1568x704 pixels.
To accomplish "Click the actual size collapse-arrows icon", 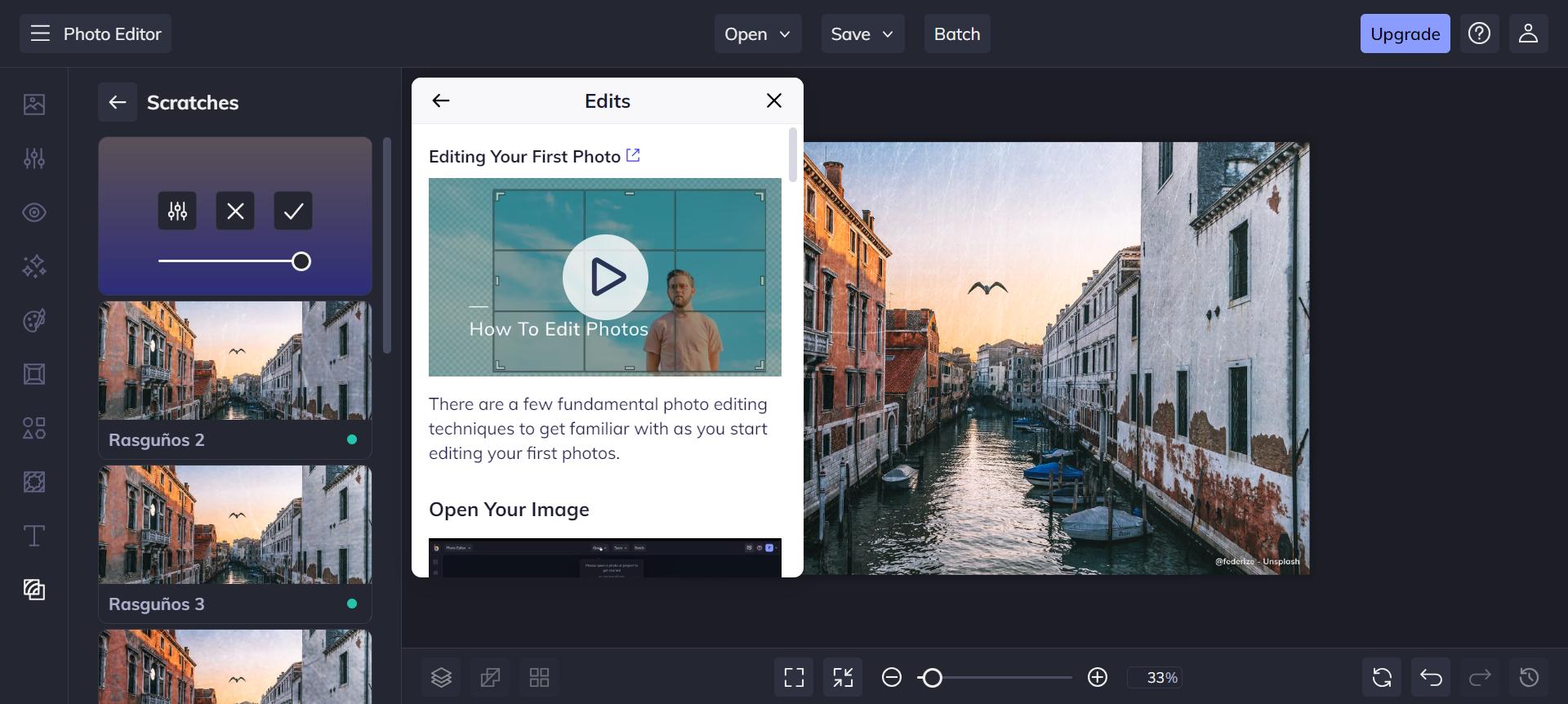I will click(x=843, y=677).
